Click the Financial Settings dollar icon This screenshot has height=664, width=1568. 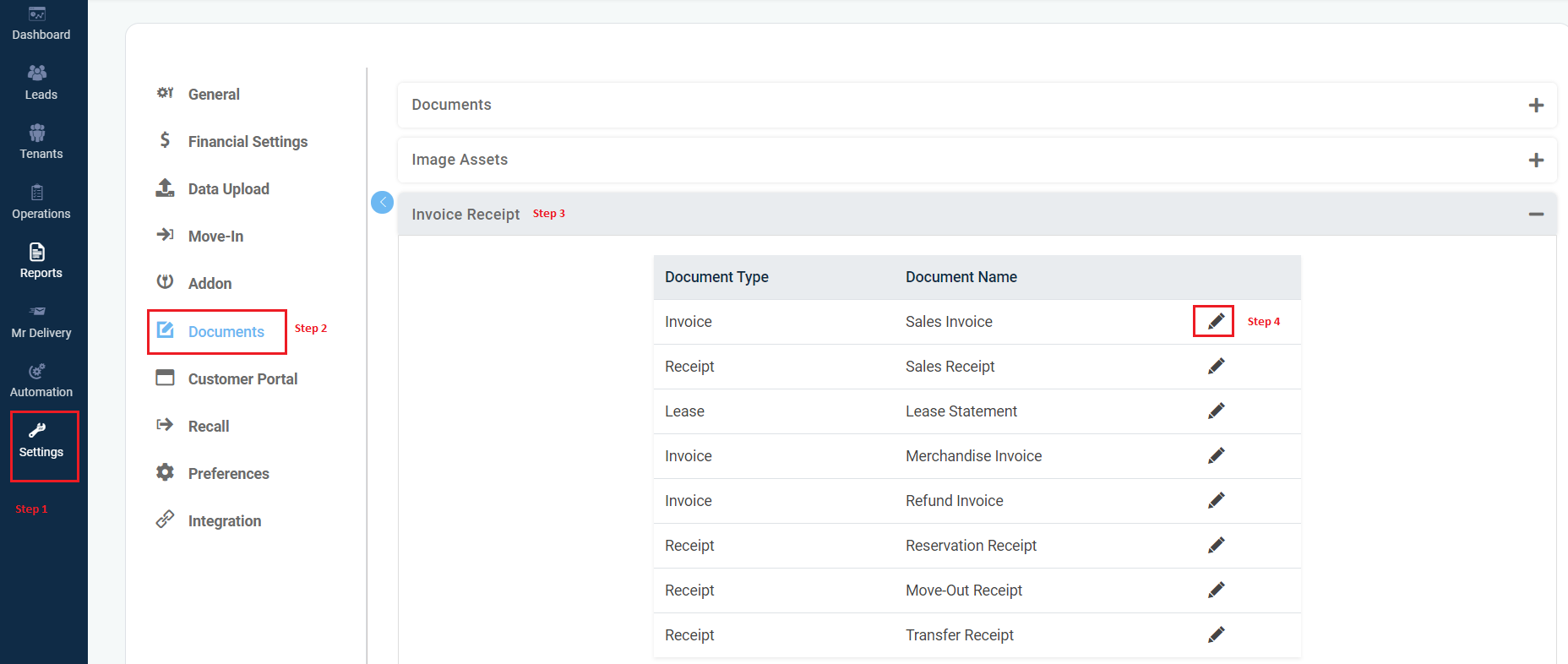pos(165,140)
